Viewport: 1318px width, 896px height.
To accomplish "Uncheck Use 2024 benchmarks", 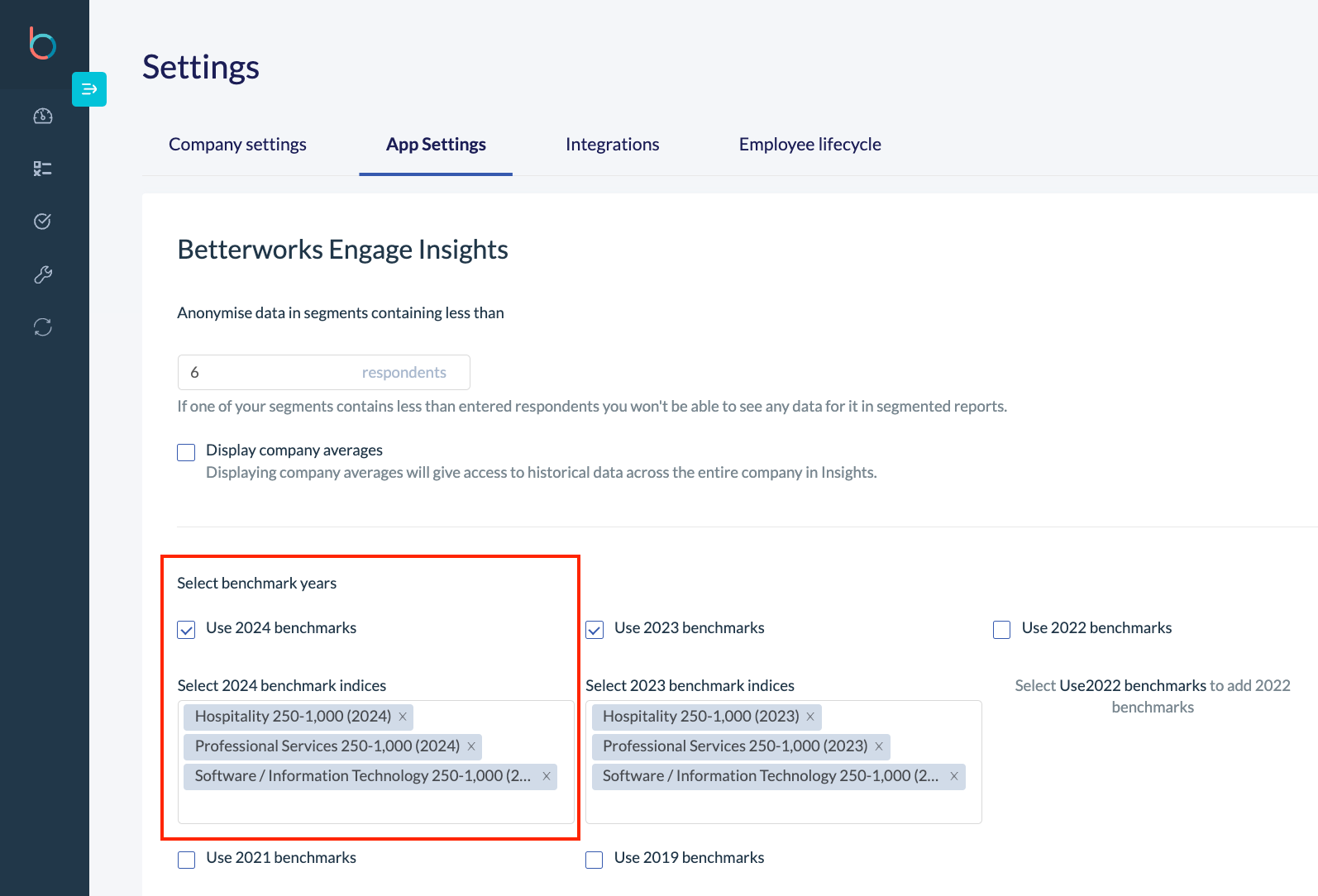I will tap(186, 630).
